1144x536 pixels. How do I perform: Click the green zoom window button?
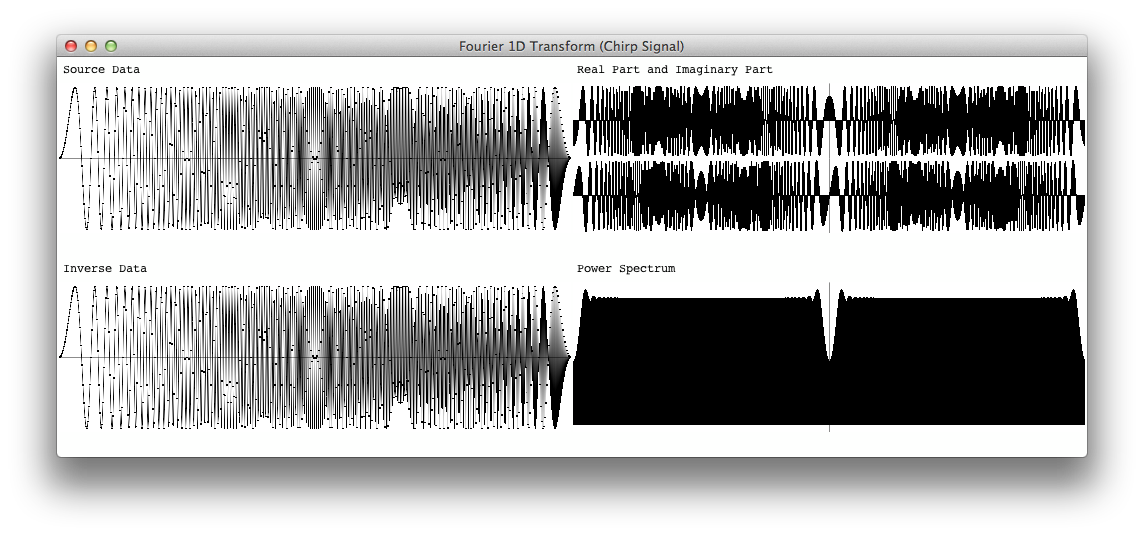point(111,46)
